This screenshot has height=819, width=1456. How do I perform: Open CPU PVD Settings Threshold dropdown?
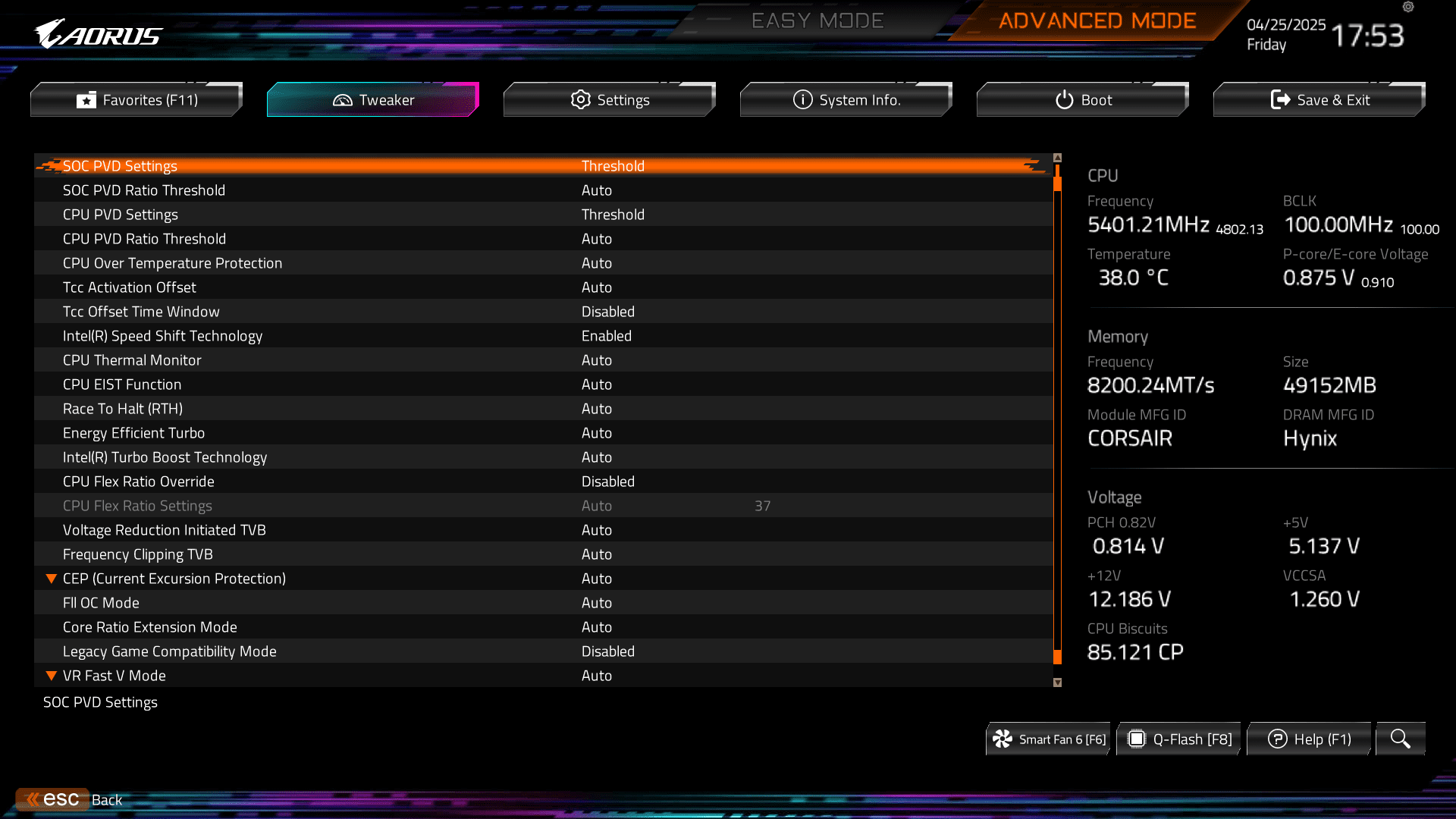pos(612,215)
